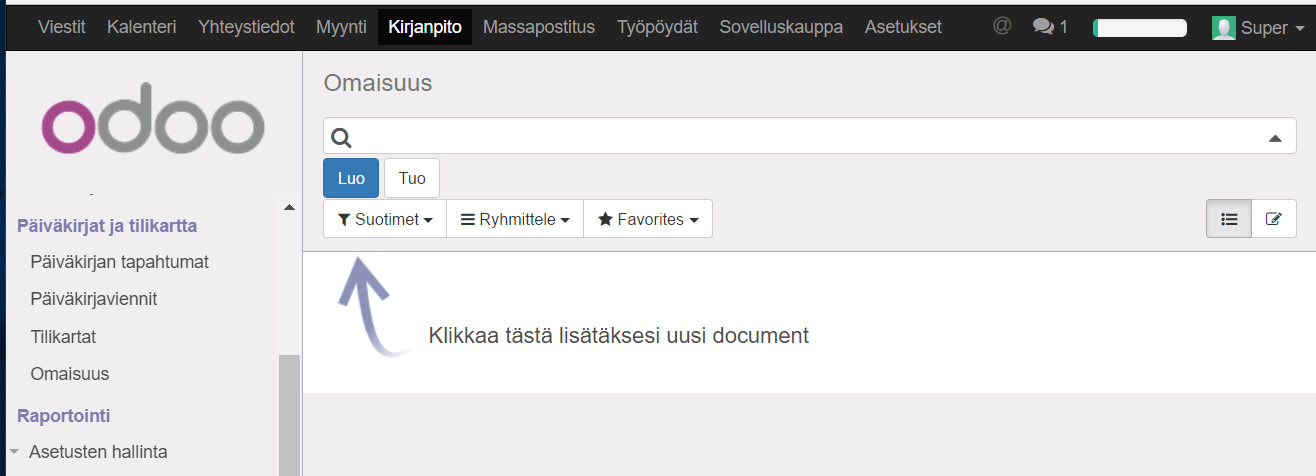Open the Yhteystiedot menu
Viewport: 1316px width, 476px height.
(246, 27)
